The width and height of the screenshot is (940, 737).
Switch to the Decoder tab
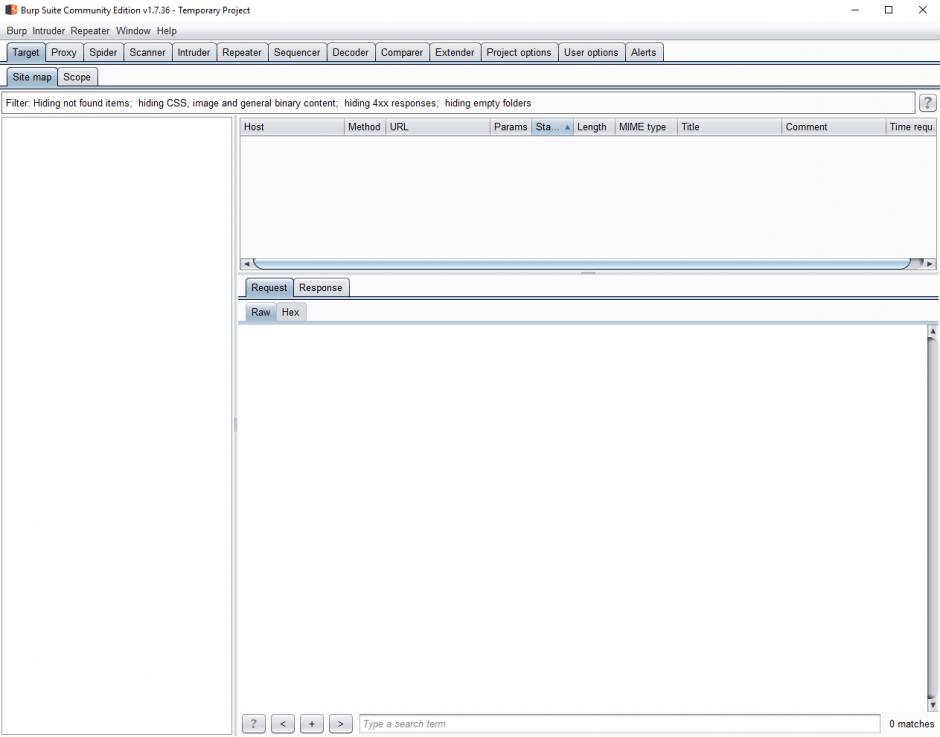point(350,52)
